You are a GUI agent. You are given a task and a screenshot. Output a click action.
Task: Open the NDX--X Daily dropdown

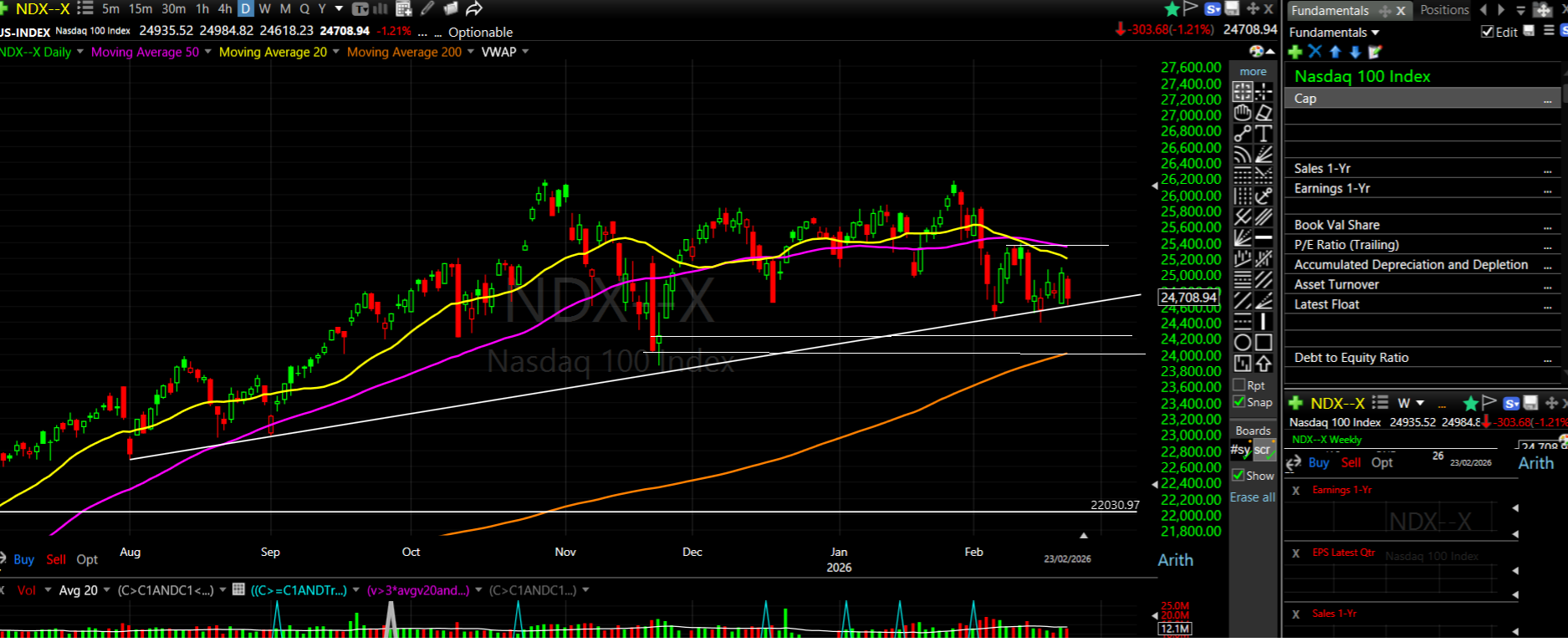[x=80, y=52]
